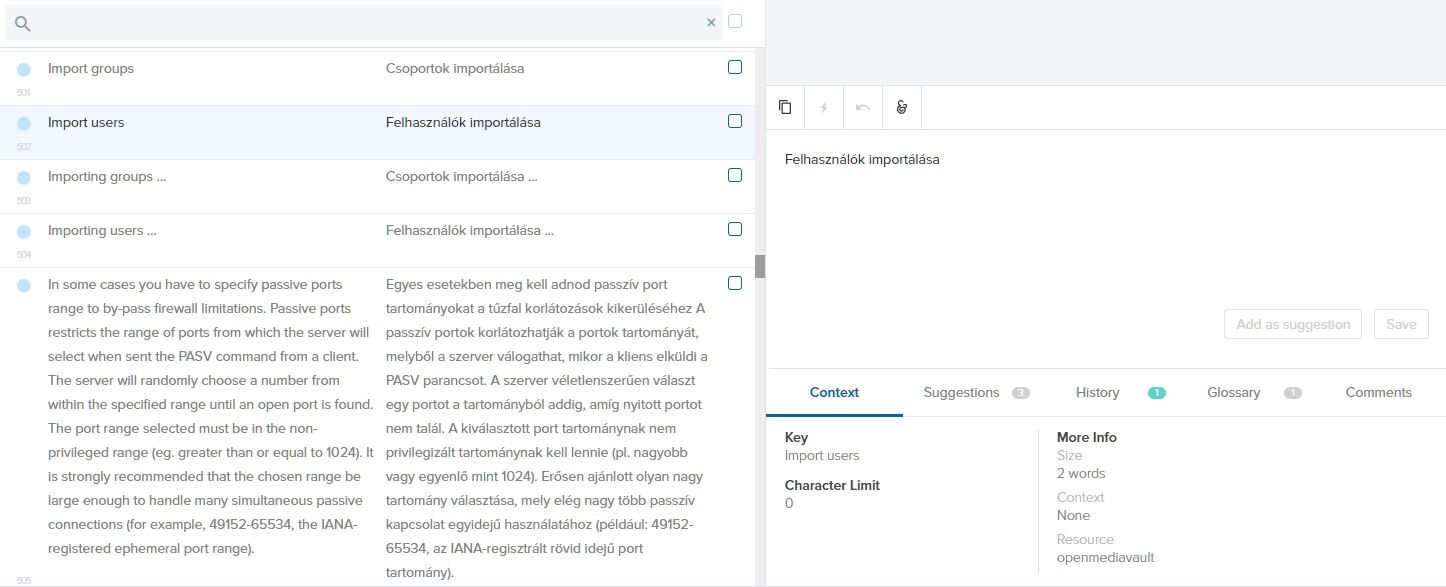The width and height of the screenshot is (1446, 587).
Task: Tick the select-all checkbox in search bar
Action: 735,21
